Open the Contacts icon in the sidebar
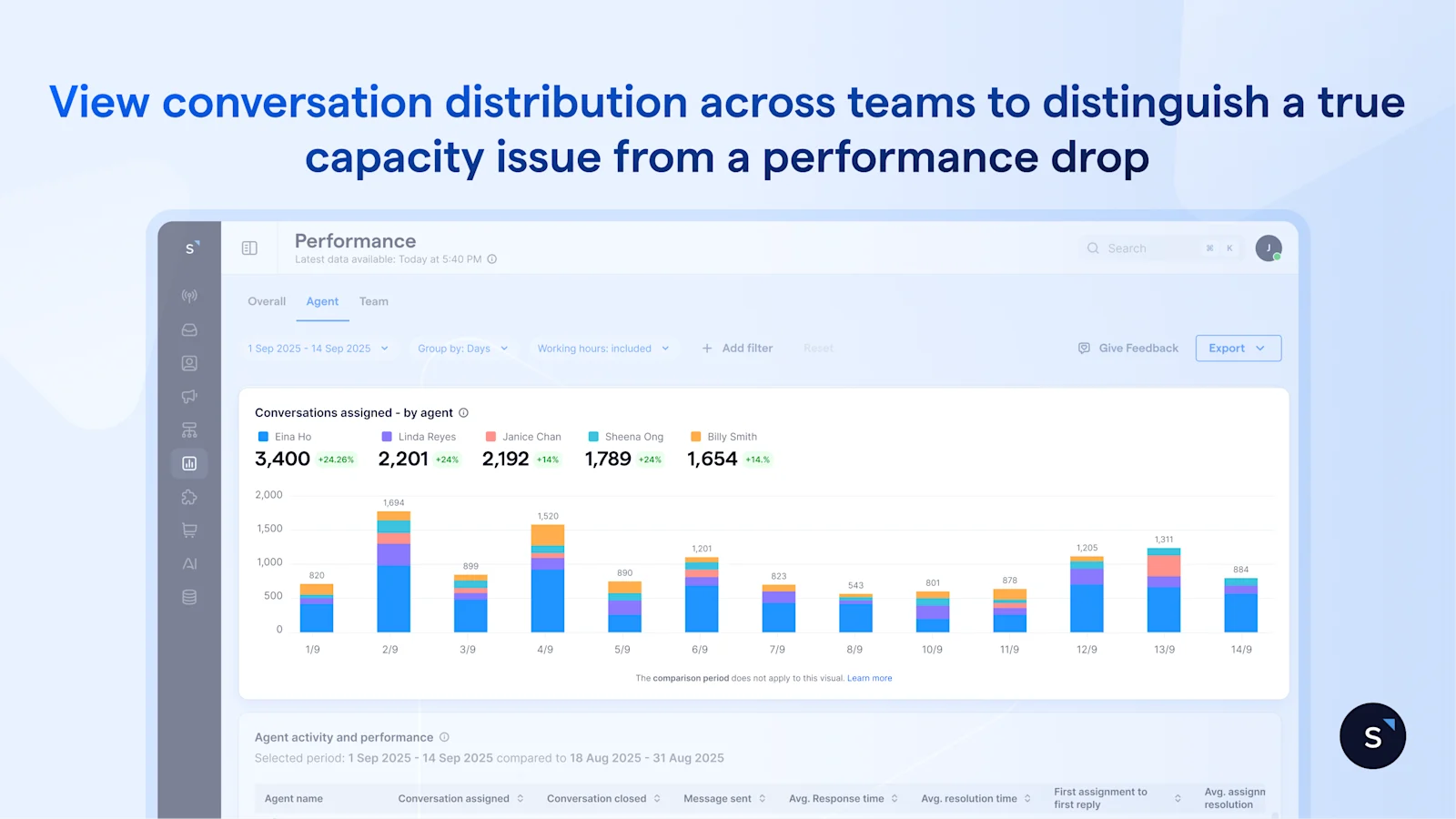1456x819 pixels. coord(189,362)
